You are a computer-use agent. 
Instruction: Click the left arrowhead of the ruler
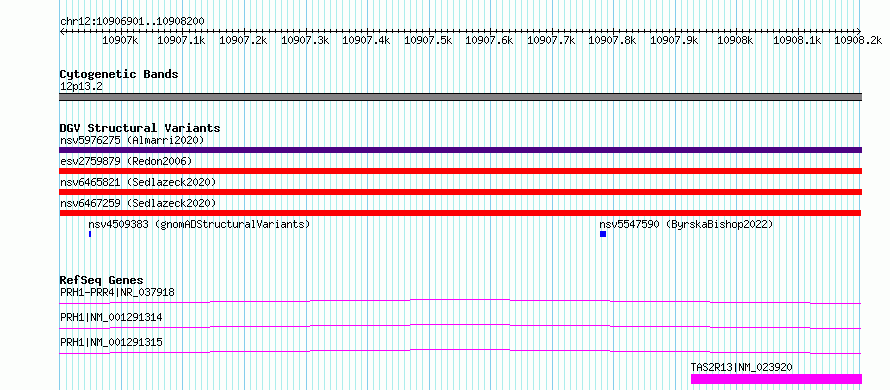click(62, 31)
